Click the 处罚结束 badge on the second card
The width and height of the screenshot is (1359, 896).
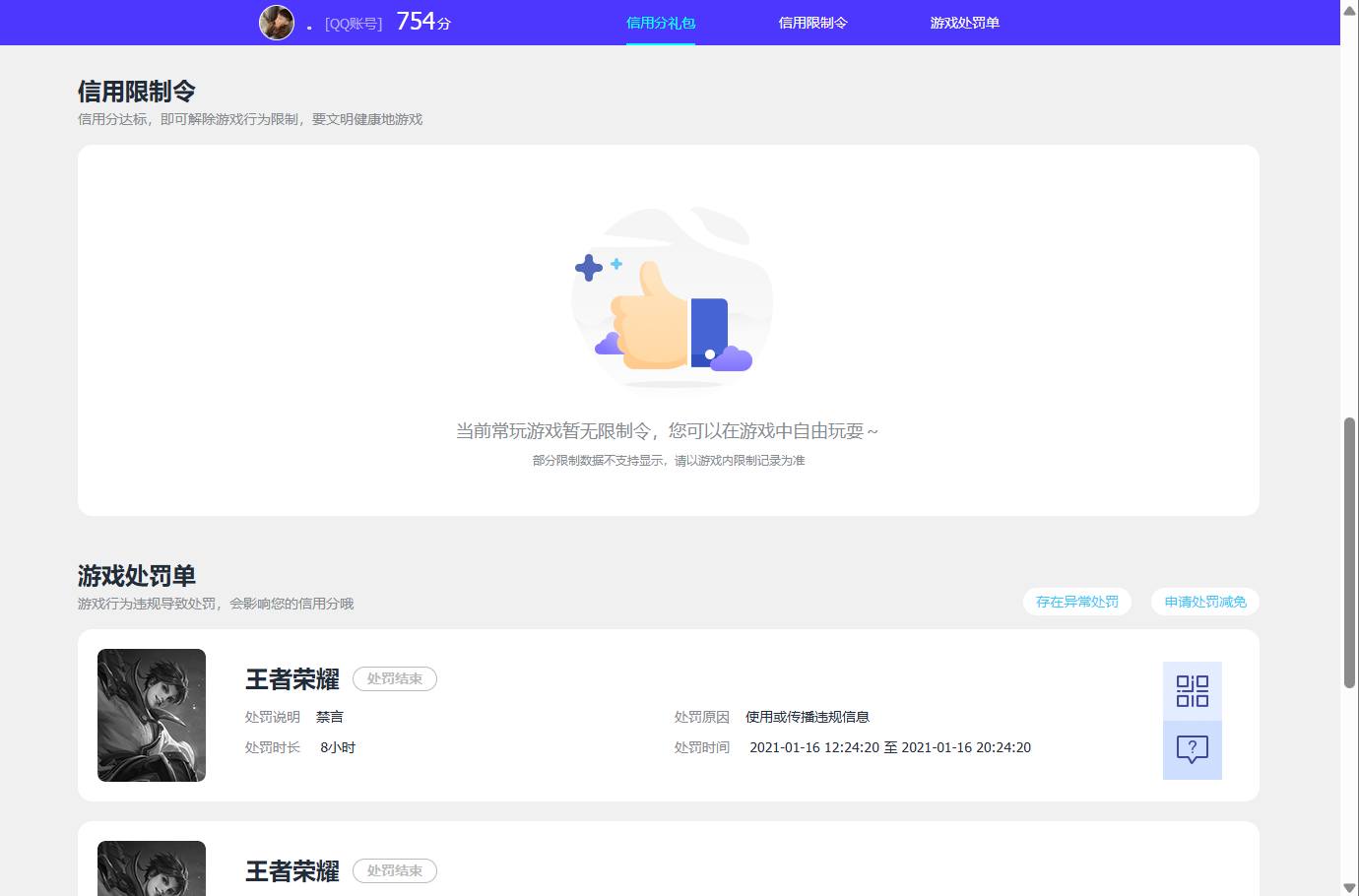[x=394, y=870]
